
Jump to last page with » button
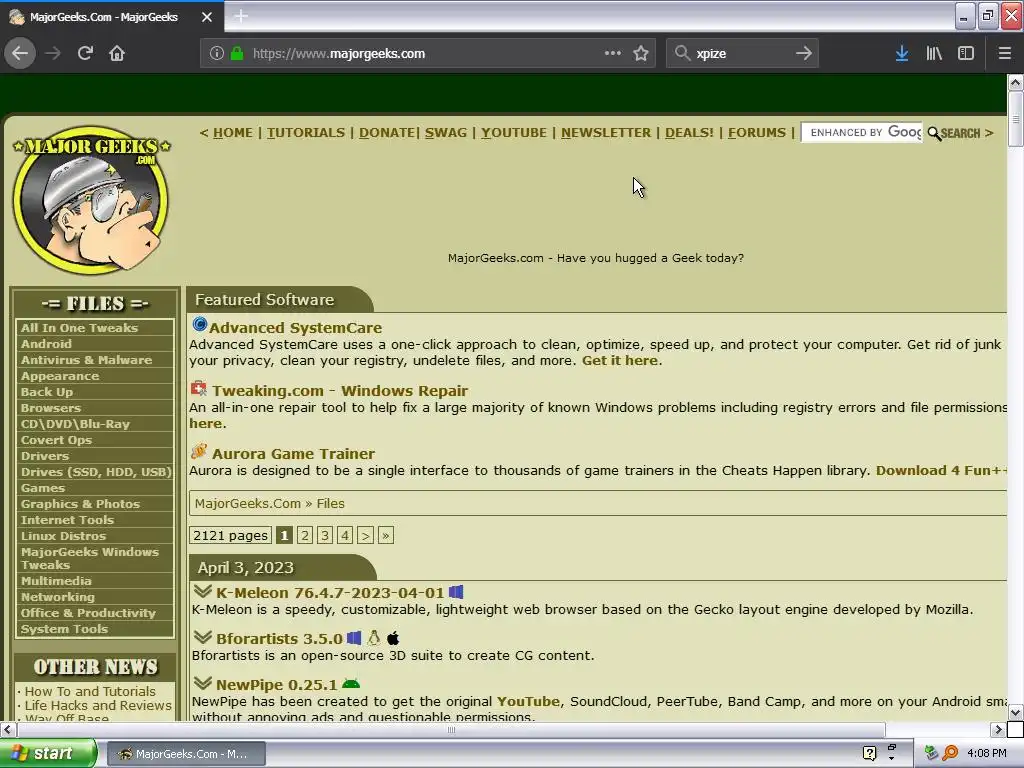coord(385,536)
